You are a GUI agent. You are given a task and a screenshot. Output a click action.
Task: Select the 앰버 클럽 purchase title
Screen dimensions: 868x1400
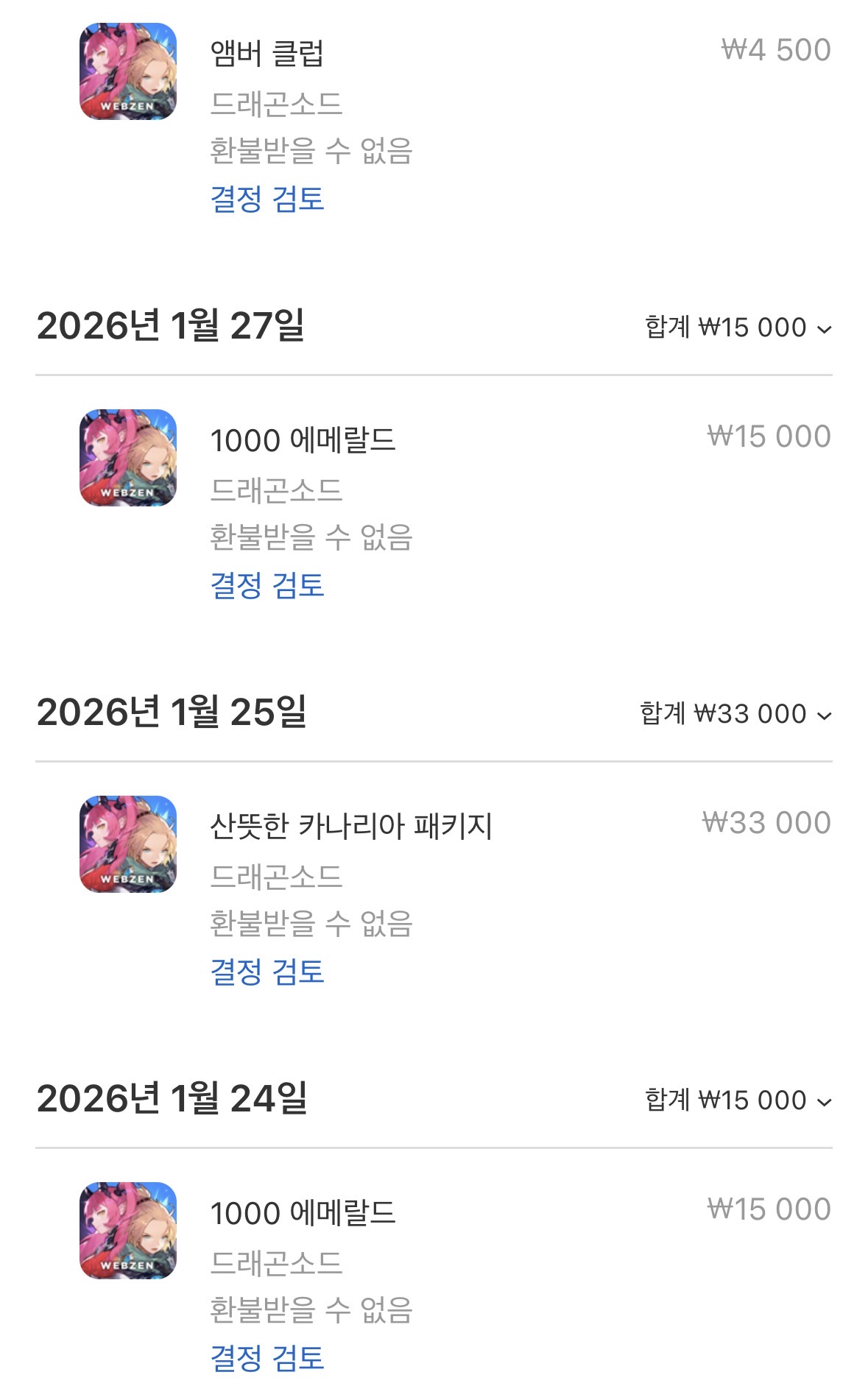coord(267,53)
